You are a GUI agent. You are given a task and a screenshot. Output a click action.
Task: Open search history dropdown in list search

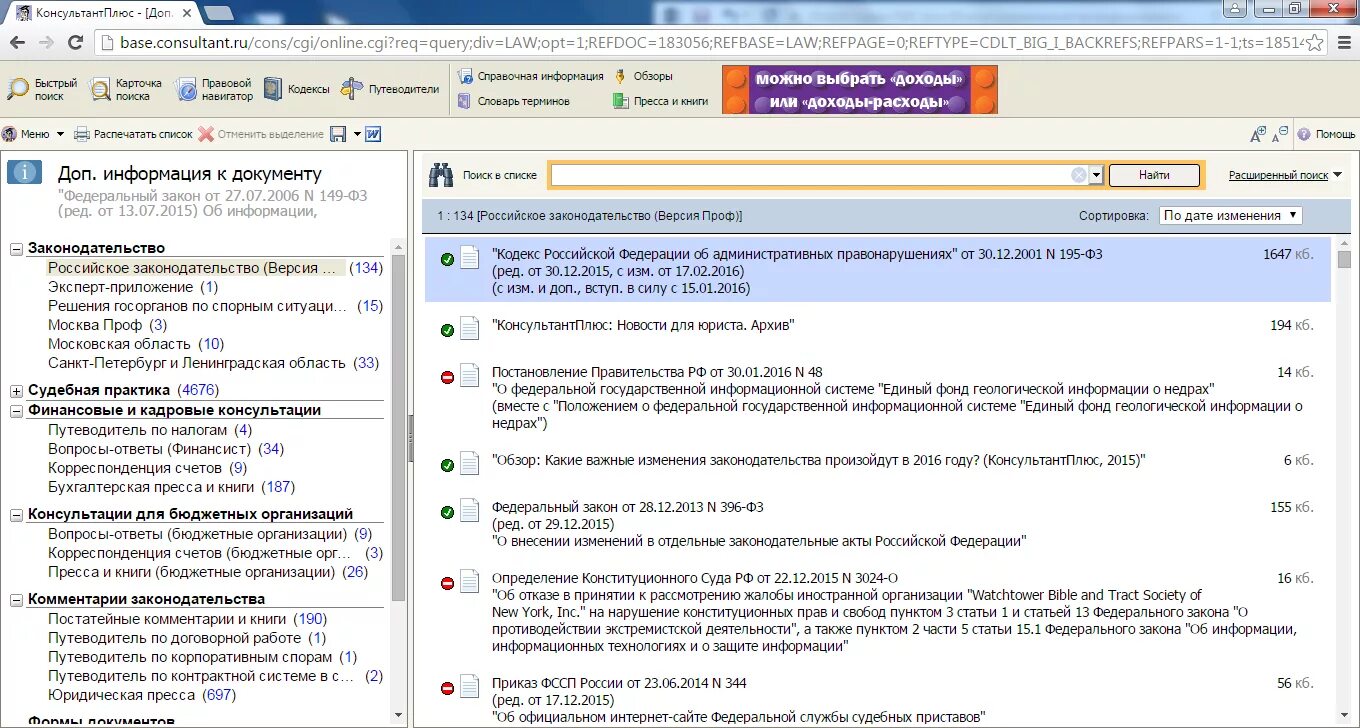1096,175
